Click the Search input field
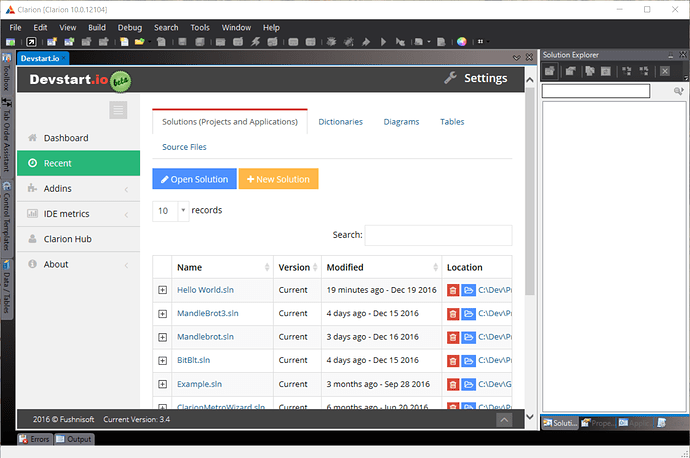Viewport: 690px width, 458px height. [x=438, y=235]
